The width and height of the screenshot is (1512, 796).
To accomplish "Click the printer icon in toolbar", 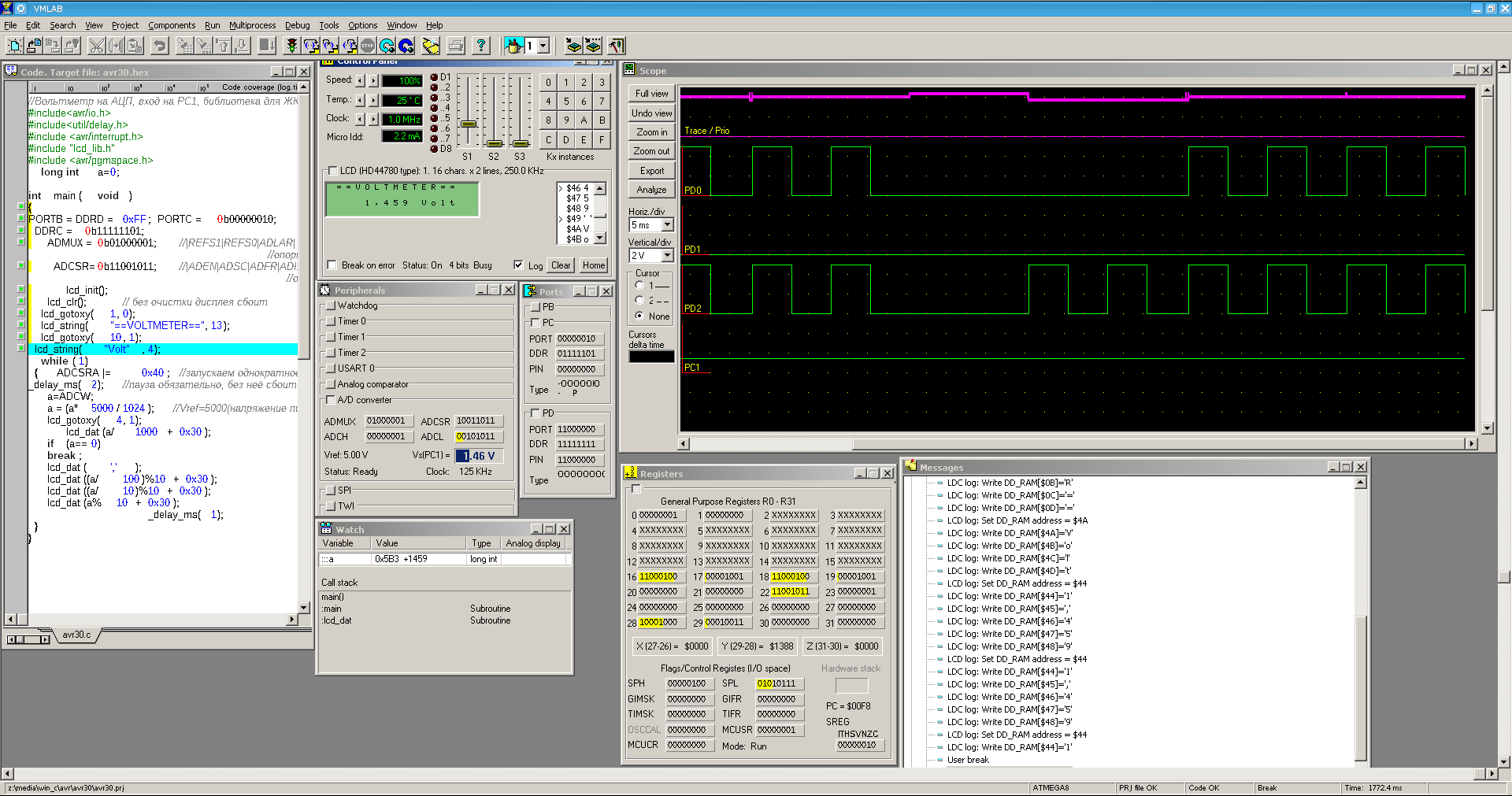I will [x=455, y=46].
